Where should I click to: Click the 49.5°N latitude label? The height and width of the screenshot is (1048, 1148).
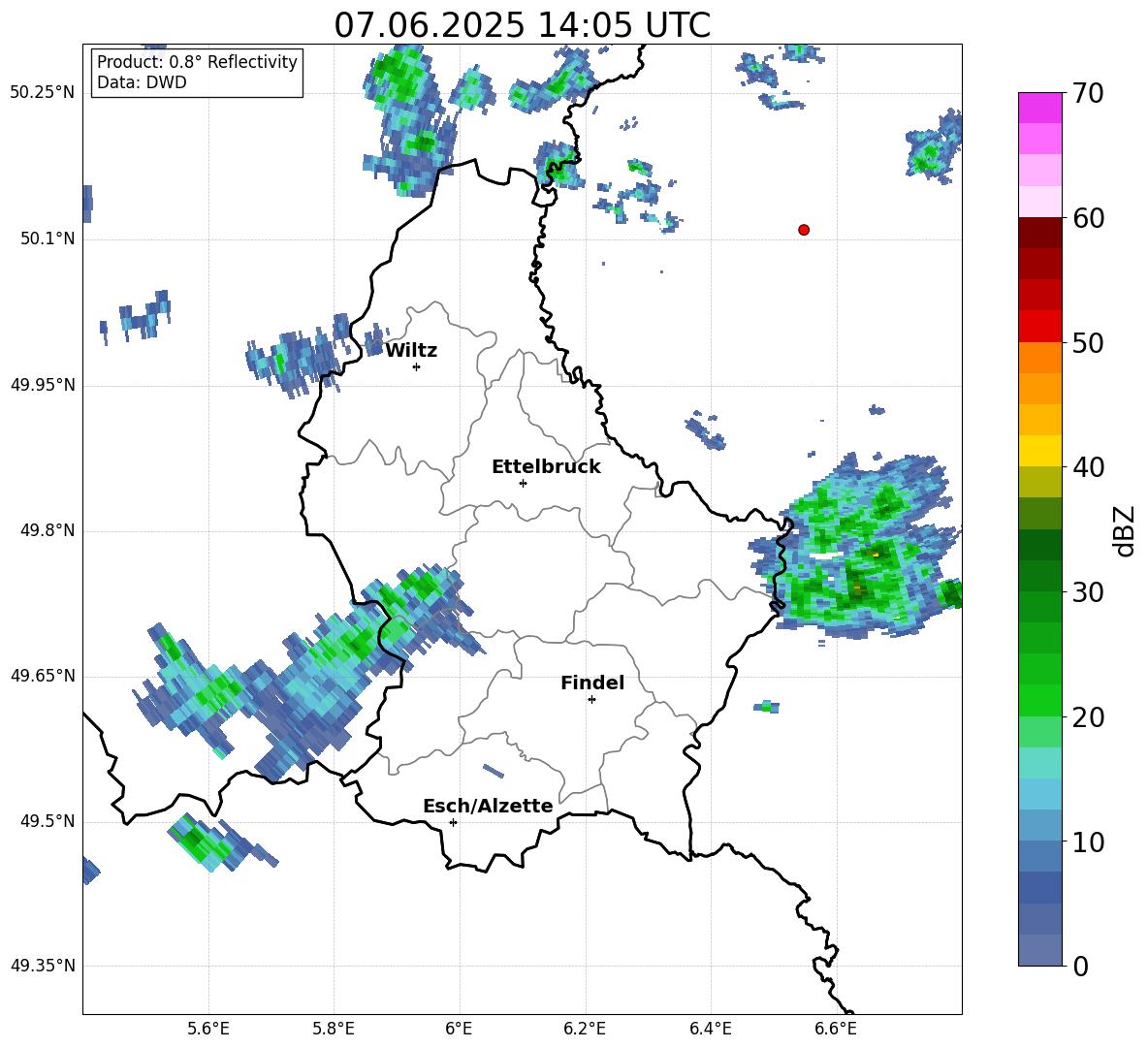(x=48, y=821)
